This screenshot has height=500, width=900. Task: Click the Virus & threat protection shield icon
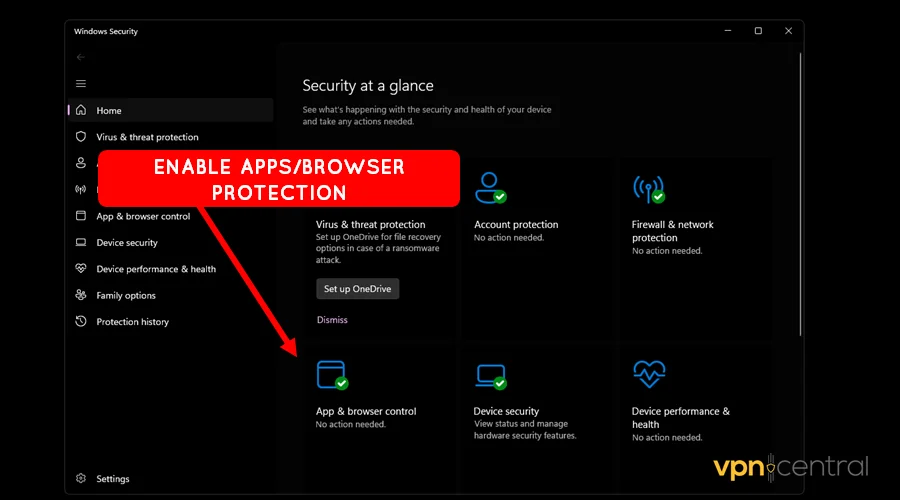coord(81,137)
